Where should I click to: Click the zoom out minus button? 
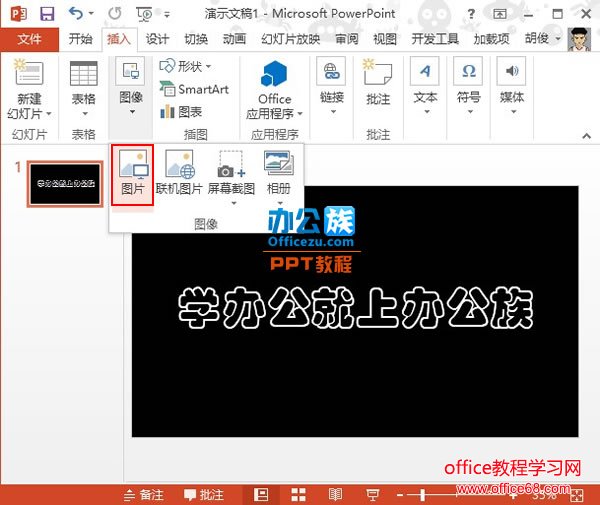(x=400, y=495)
